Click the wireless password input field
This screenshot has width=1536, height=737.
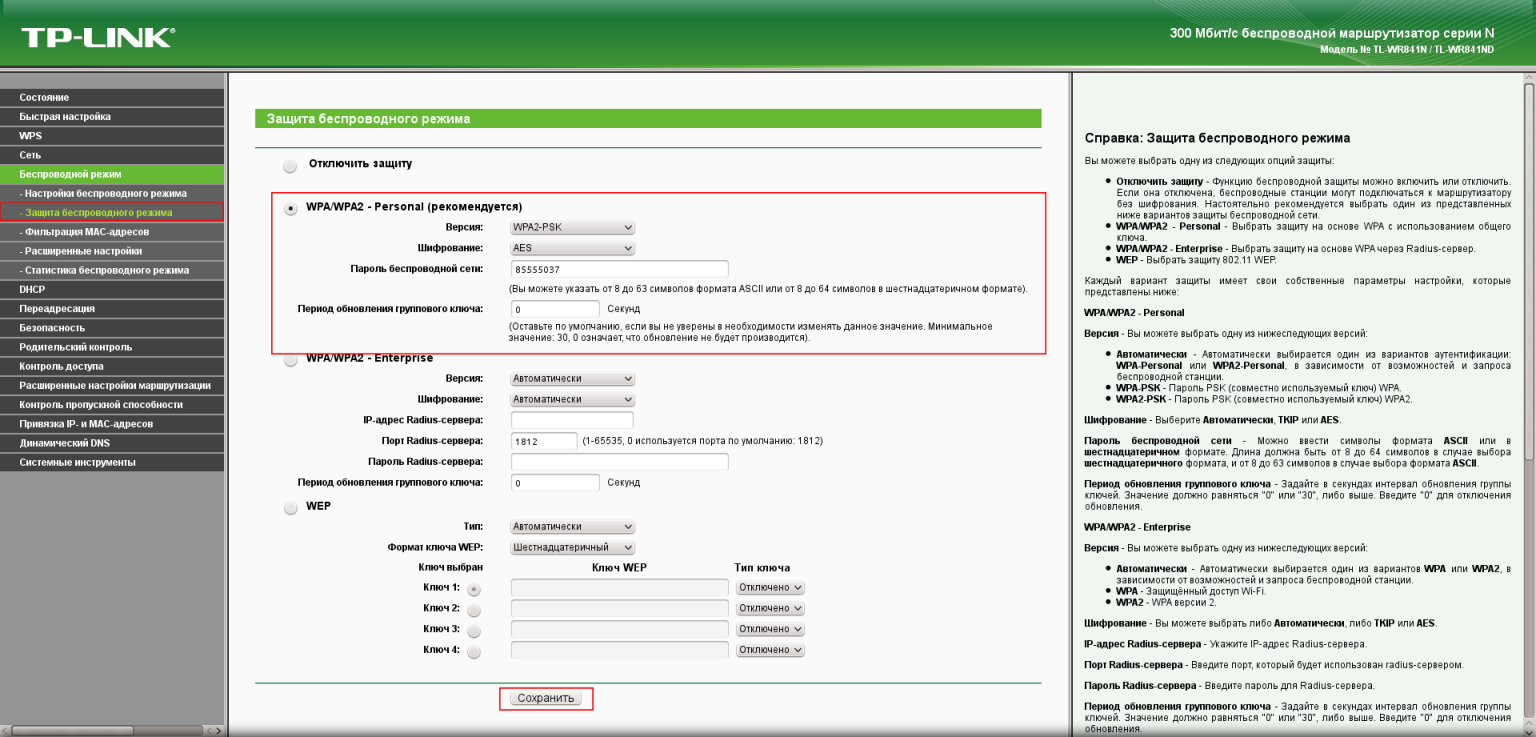pyautogui.click(x=619, y=269)
